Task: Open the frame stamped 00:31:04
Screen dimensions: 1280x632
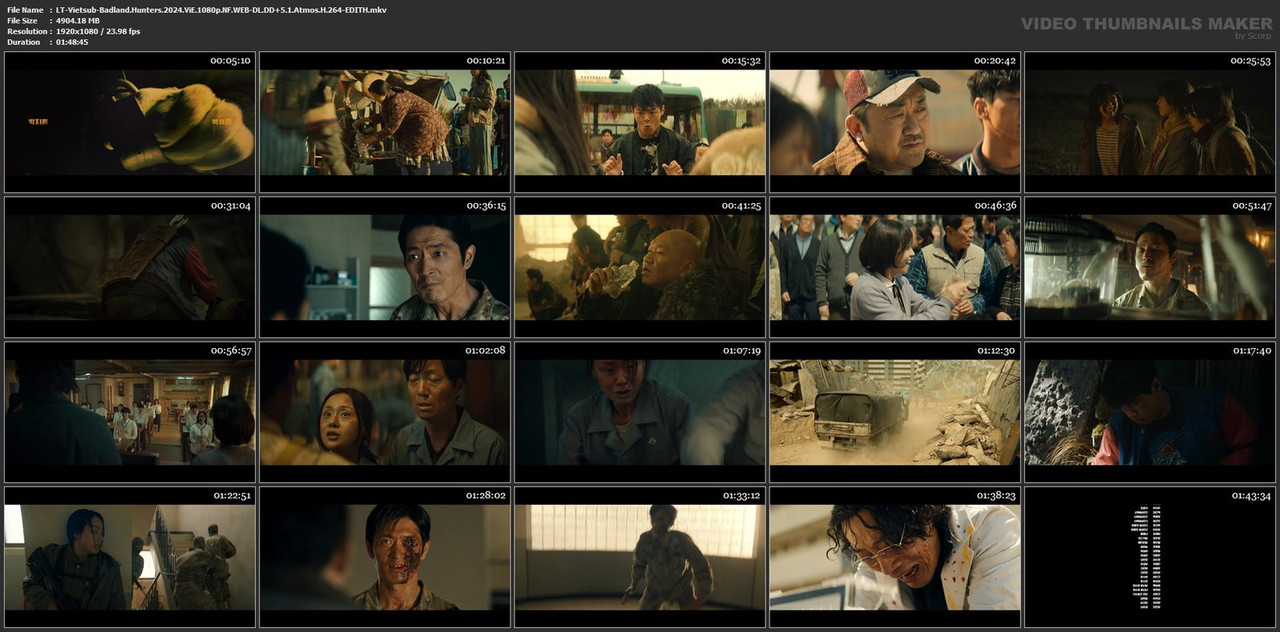Action: pyautogui.click(x=130, y=267)
